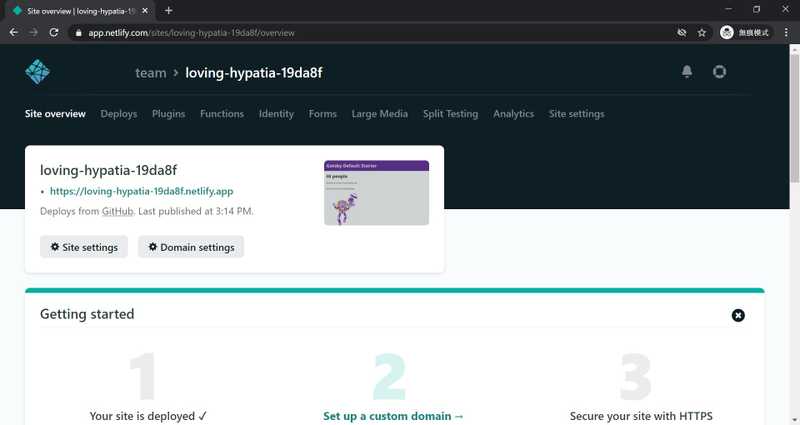Dismiss the Getting started panel
The image size is (800, 425).
tap(738, 315)
